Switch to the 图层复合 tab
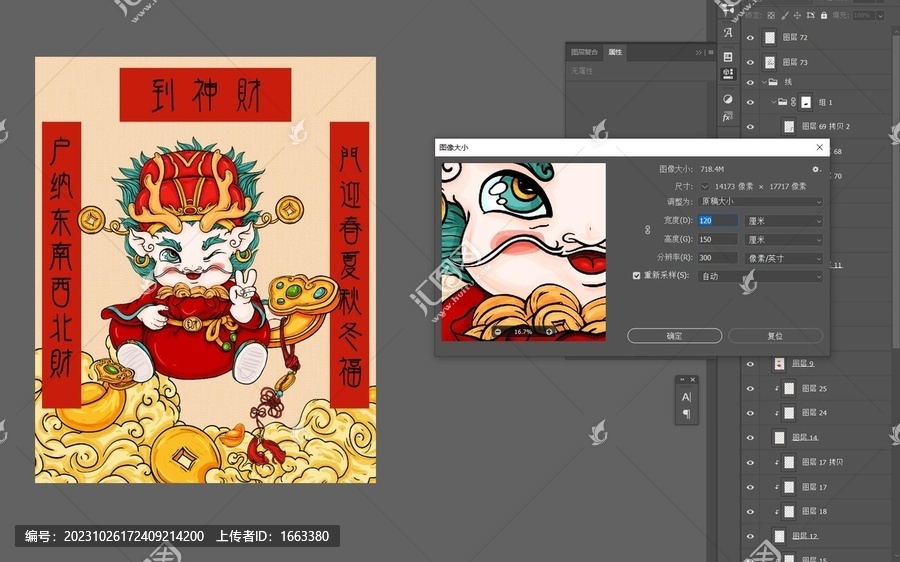Screen dimensions: 900x562 (x=584, y=52)
